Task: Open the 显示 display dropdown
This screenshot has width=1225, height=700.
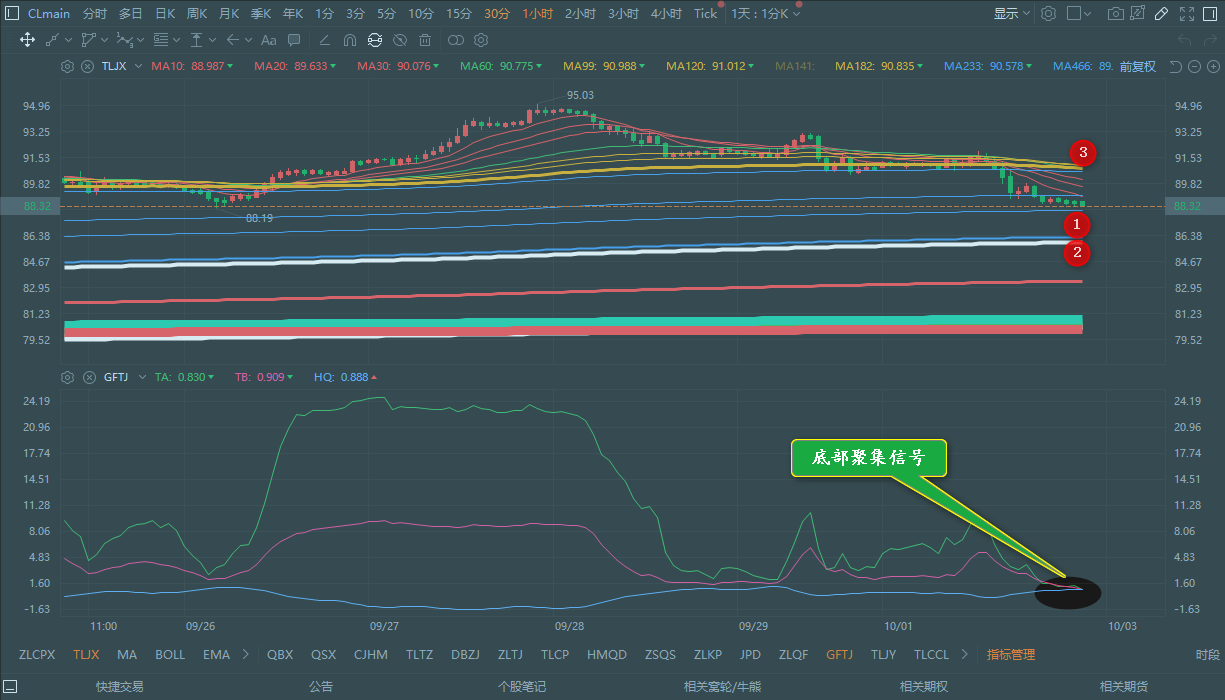Action: tap(1011, 14)
